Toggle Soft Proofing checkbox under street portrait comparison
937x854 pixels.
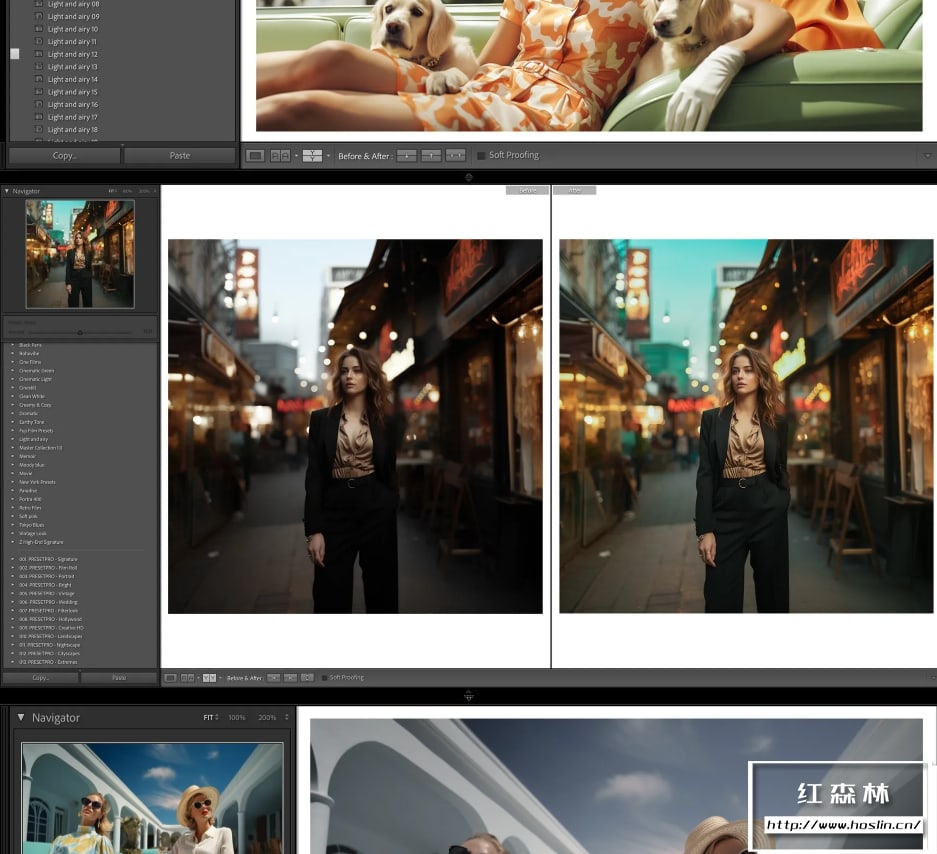[324, 678]
